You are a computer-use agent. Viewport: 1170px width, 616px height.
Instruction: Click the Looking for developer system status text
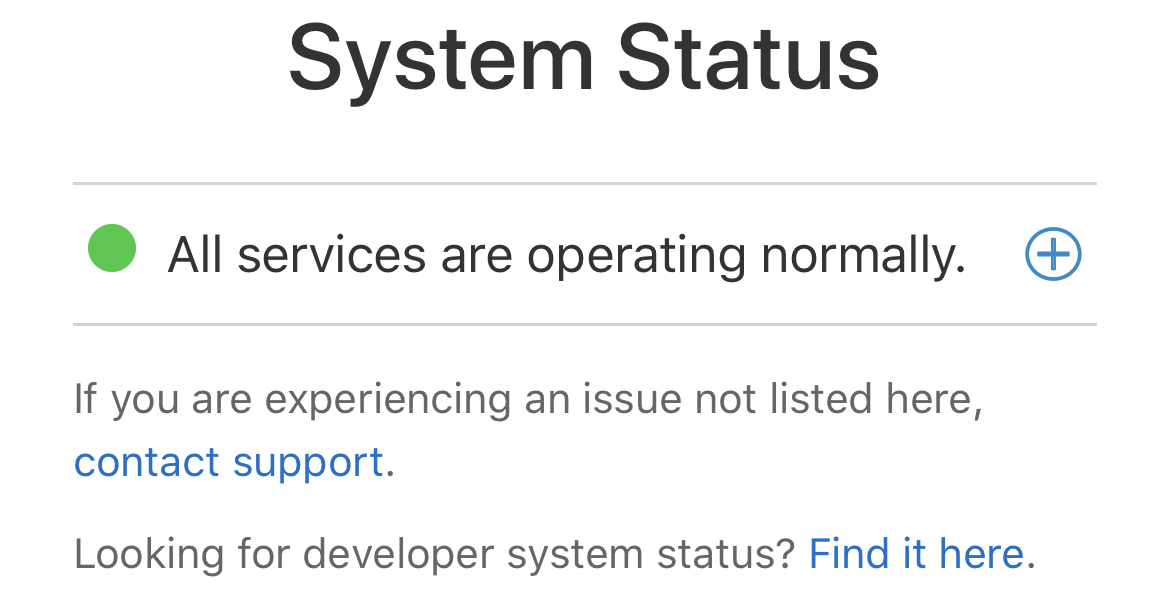coord(434,553)
